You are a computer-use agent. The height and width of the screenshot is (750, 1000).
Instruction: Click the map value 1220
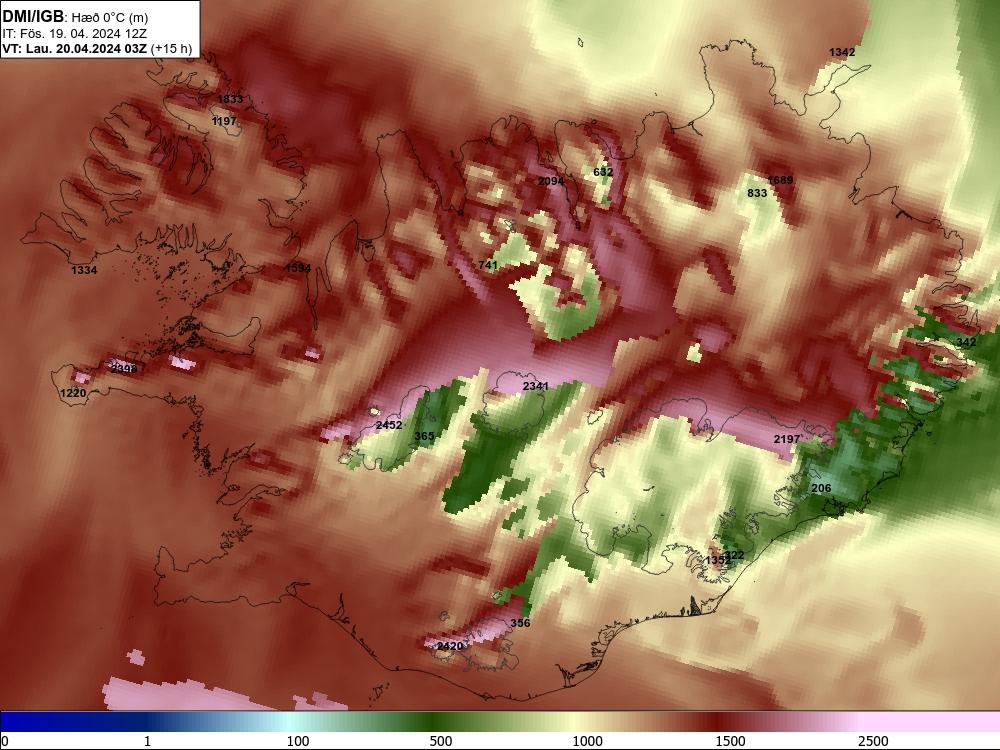click(73, 393)
